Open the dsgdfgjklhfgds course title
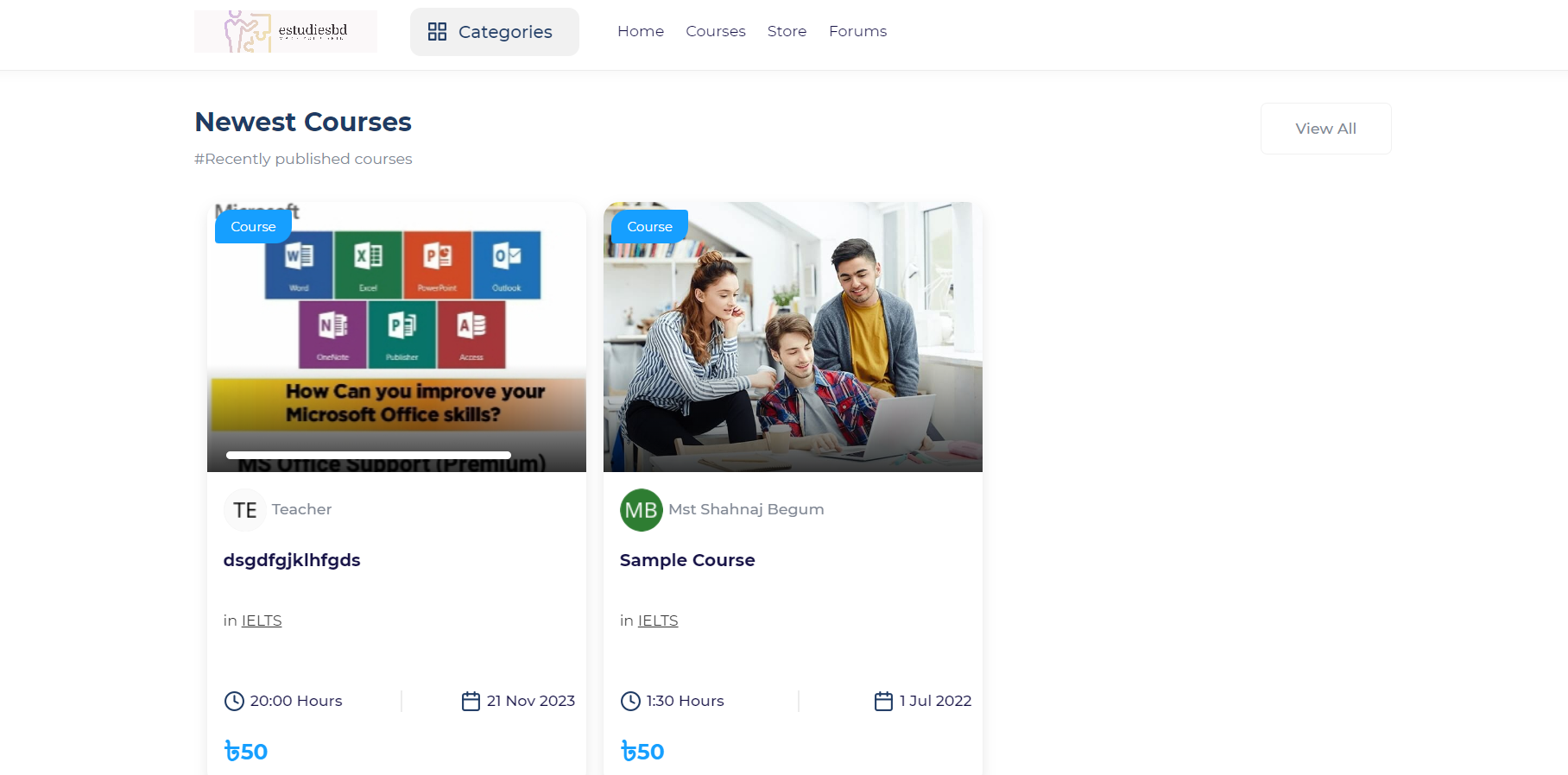The width and height of the screenshot is (1568, 775). click(x=292, y=560)
